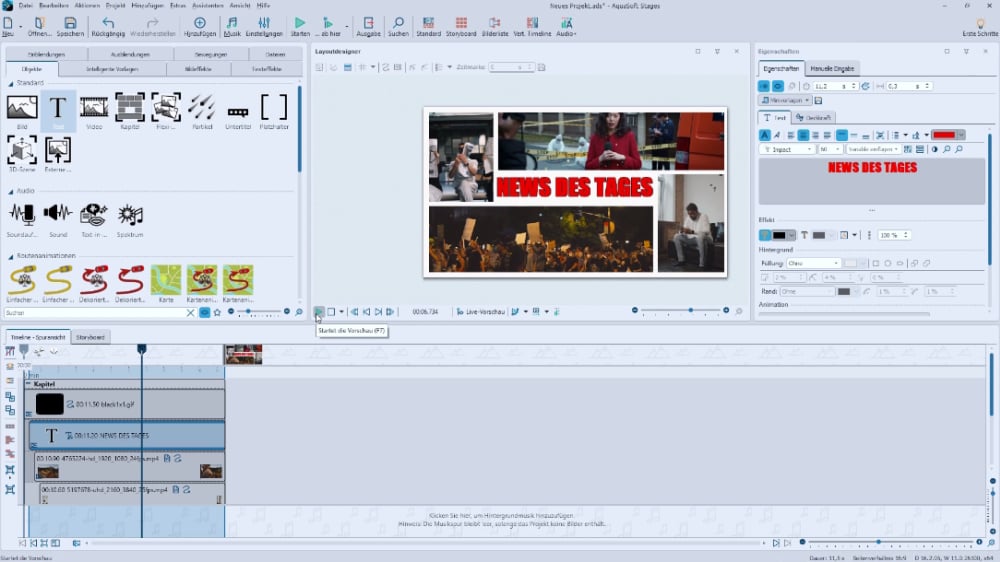This screenshot has width=1000, height=562.
Task: Collapse the Kapitel track in timeline
Action: tap(28, 384)
